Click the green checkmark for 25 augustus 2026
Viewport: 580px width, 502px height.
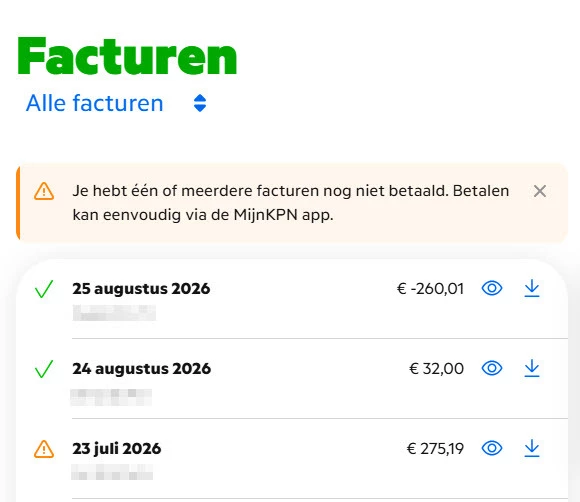[44, 289]
